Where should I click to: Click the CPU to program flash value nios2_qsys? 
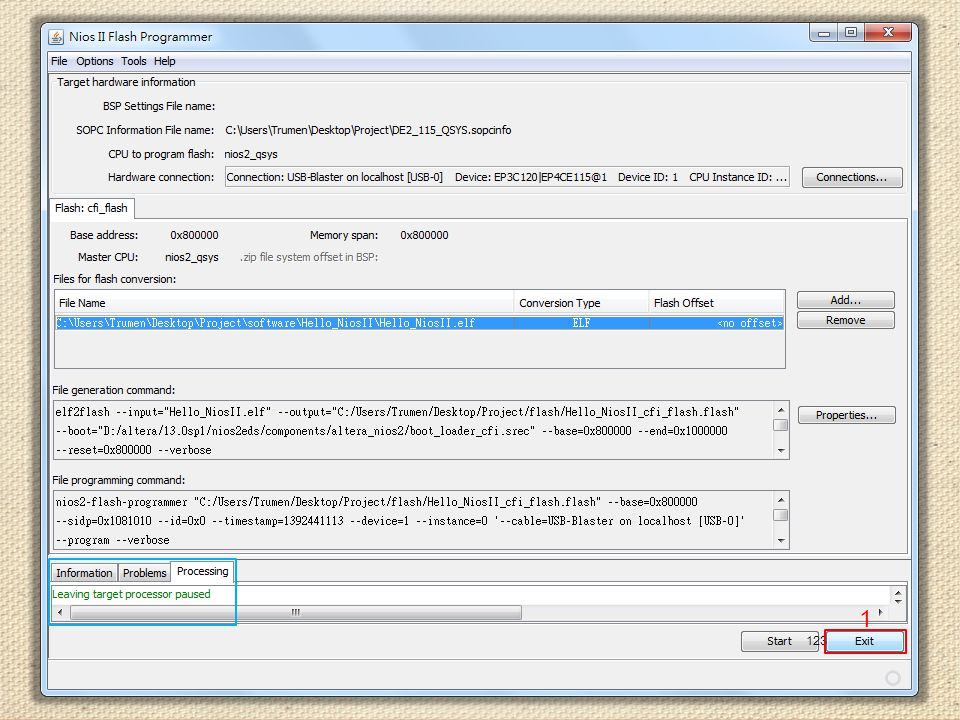250,154
